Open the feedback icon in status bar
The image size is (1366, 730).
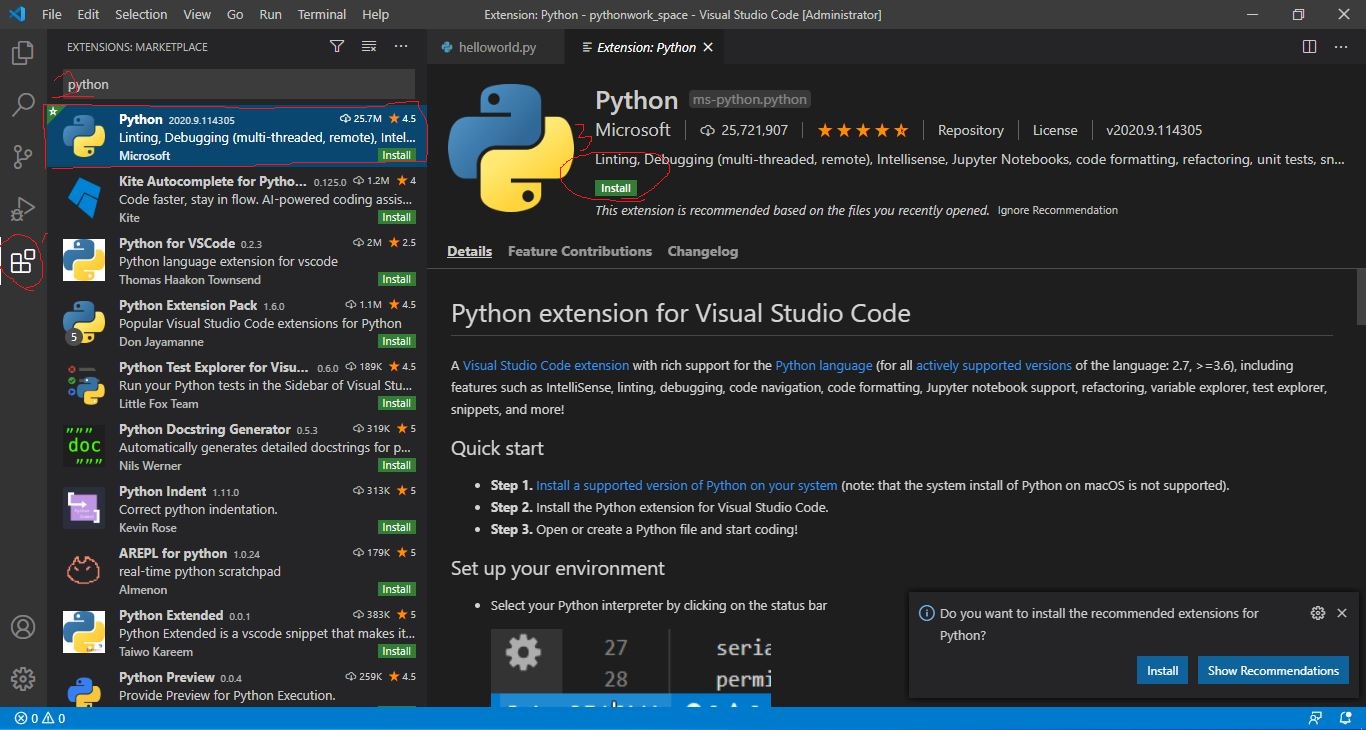(x=1315, y=718)
